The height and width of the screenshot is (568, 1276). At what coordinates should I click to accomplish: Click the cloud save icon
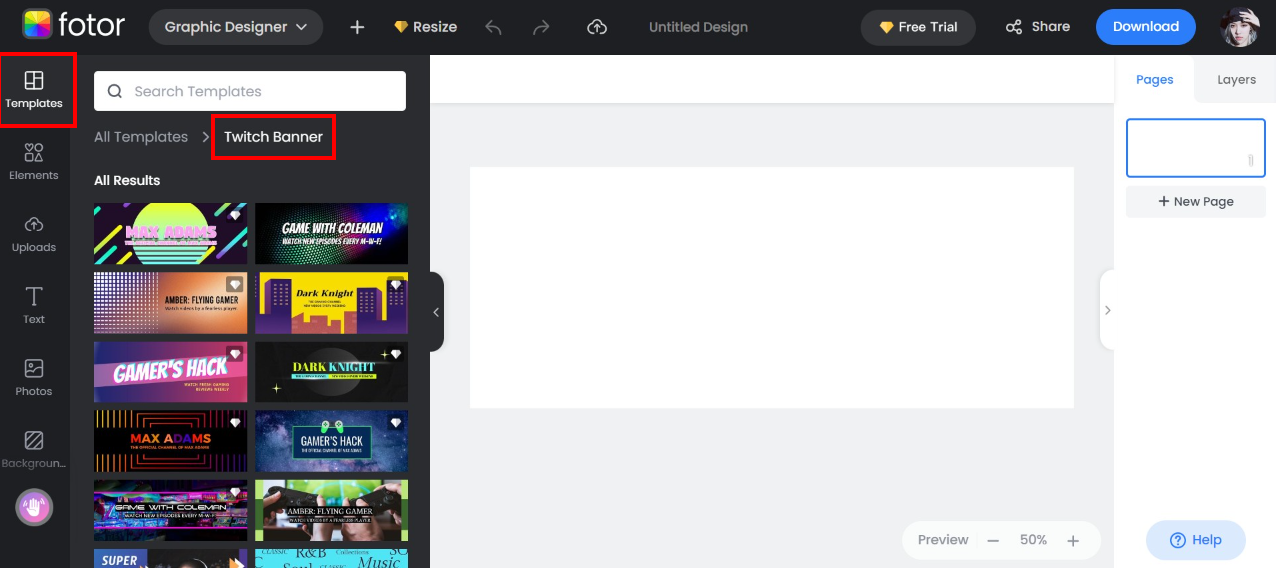click(597, 27)
